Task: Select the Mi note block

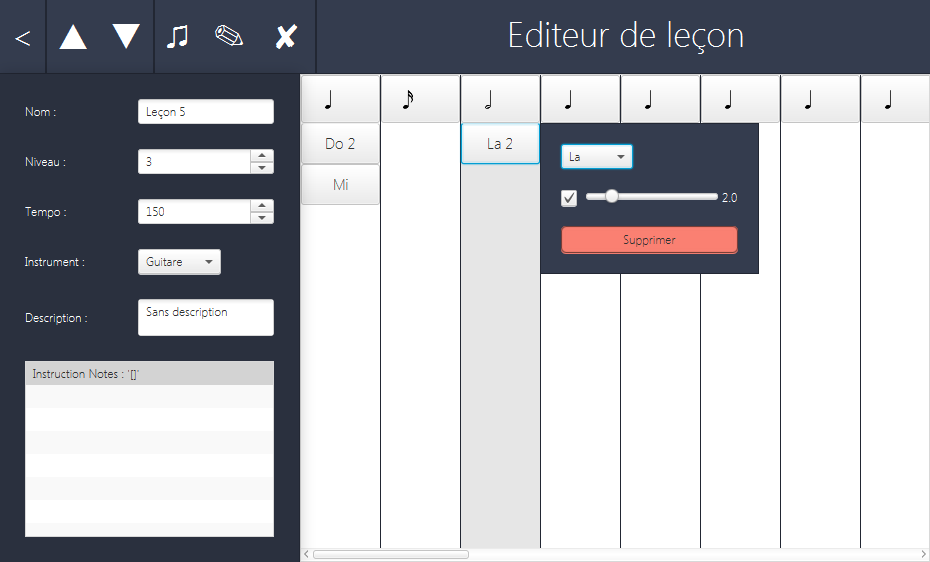Action: 340,184
